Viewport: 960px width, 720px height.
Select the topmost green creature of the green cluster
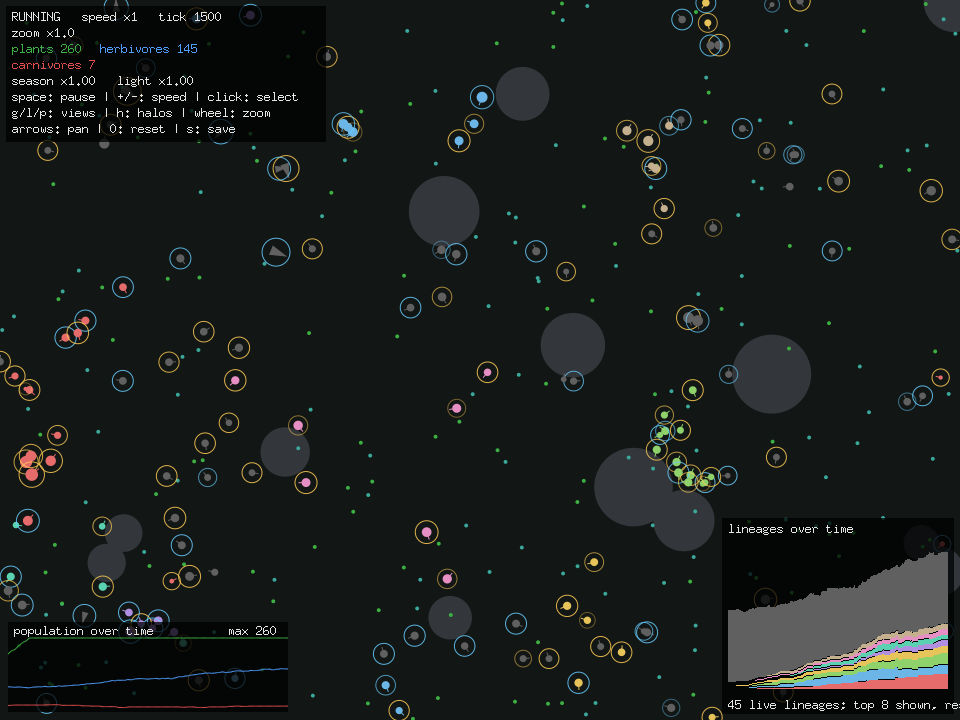tap(692, 390)
